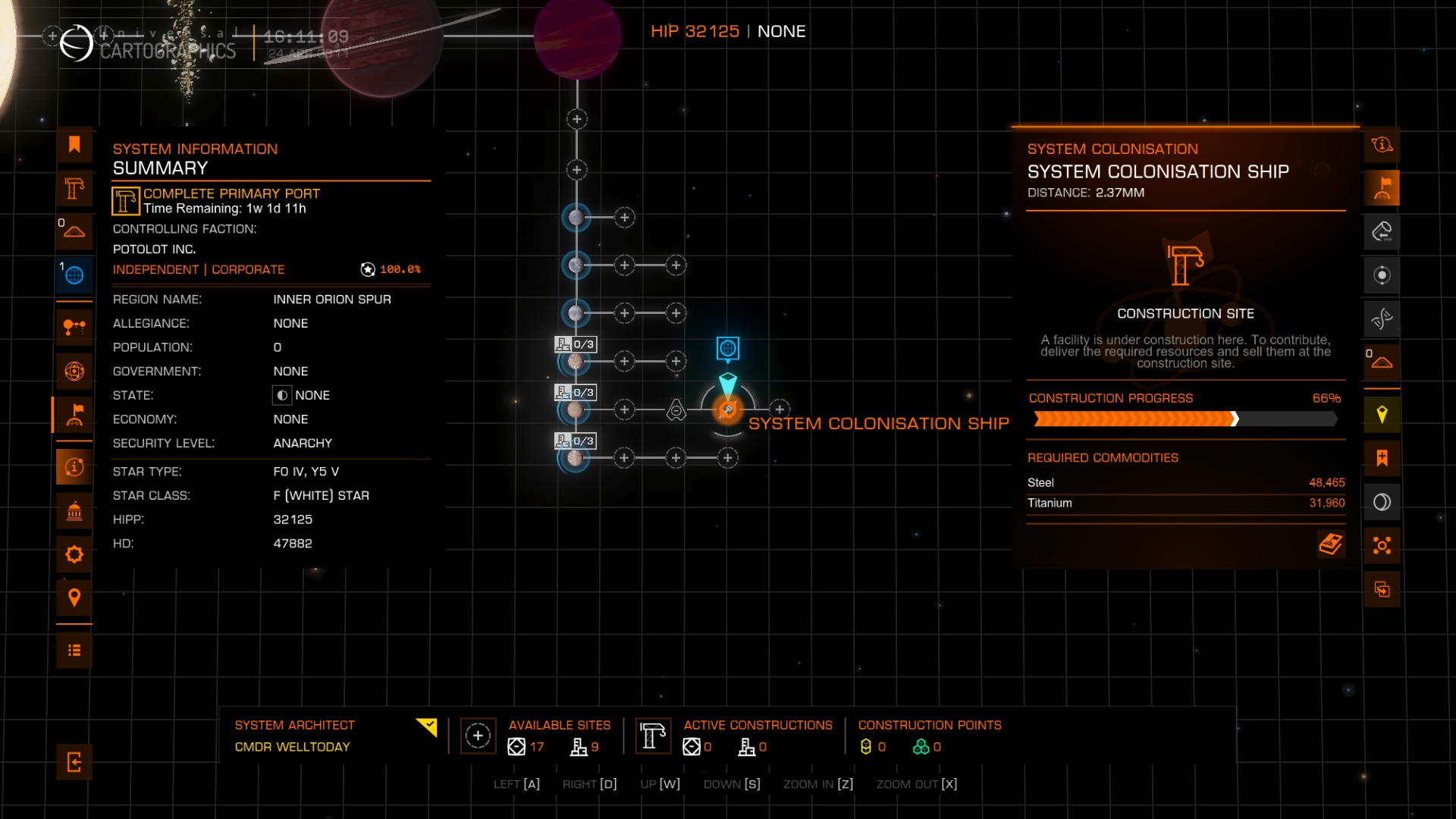Select the ship icon with 0 in left sidebar
Viewport: 1456px width, 819px height.
click(x=74, y=231)
